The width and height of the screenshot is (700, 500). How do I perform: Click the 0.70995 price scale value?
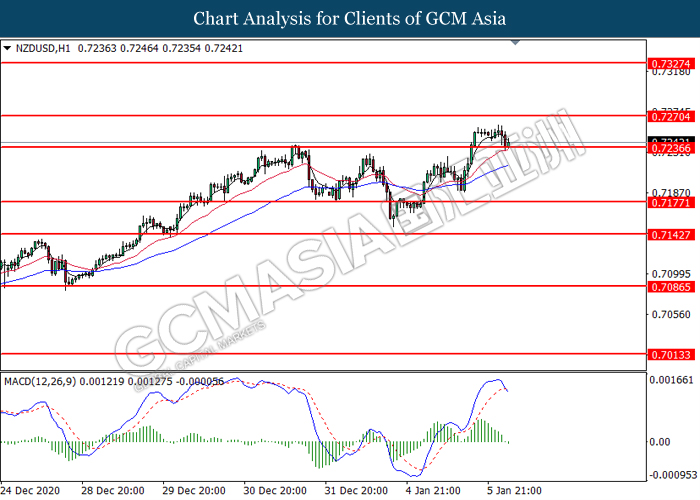(671, 274)
